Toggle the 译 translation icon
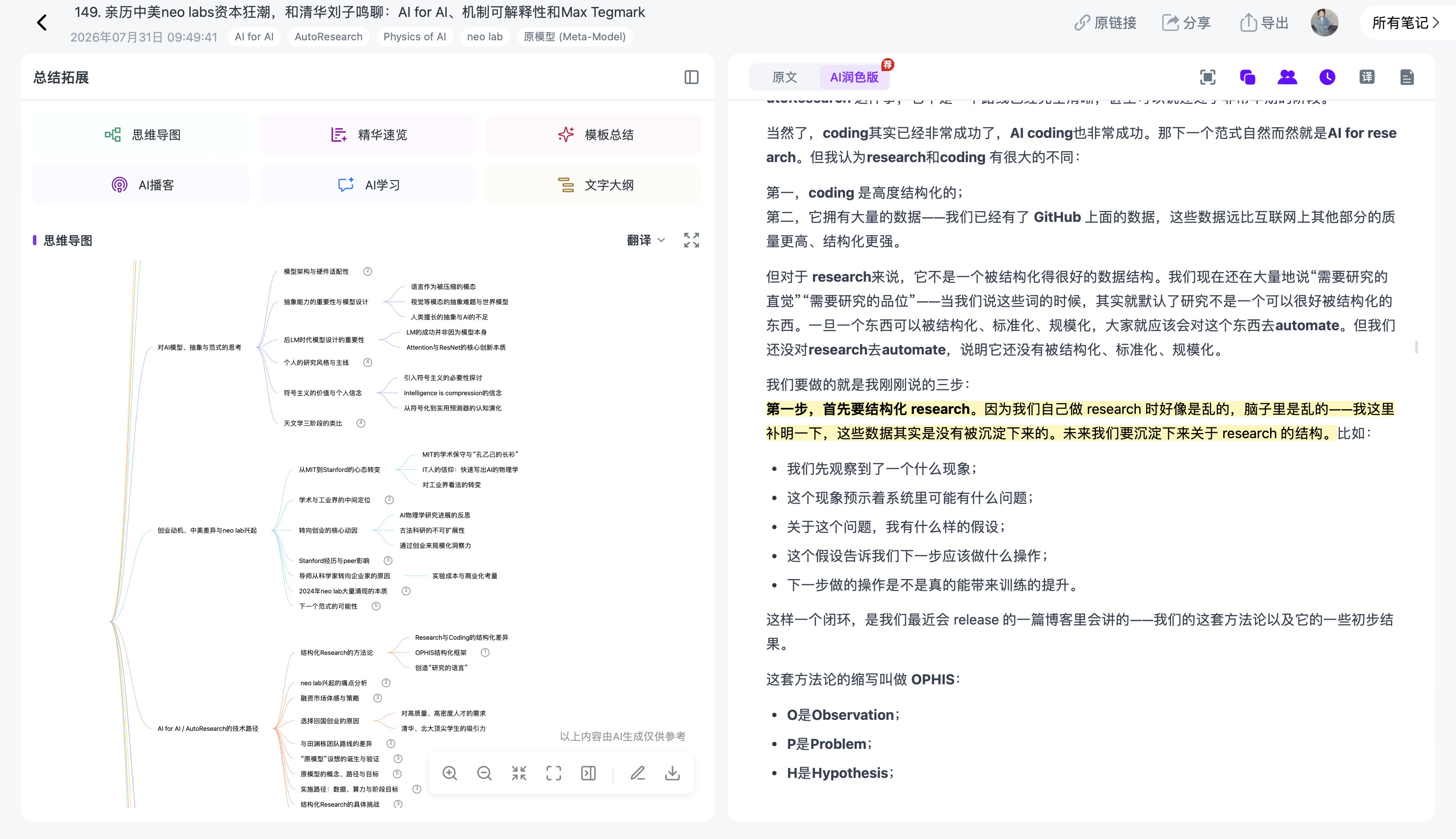The image size is (1456, 839). point(1367,77)
